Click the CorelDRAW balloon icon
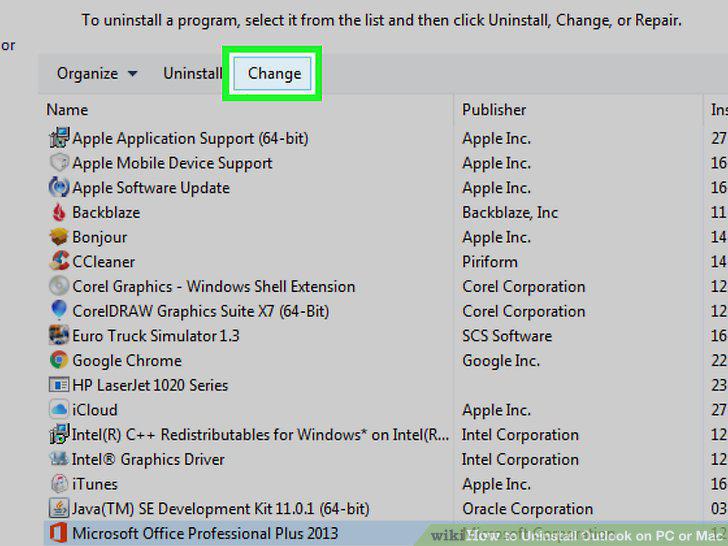The height and width of the screenshot is (546, 728). tap(59, 310)
